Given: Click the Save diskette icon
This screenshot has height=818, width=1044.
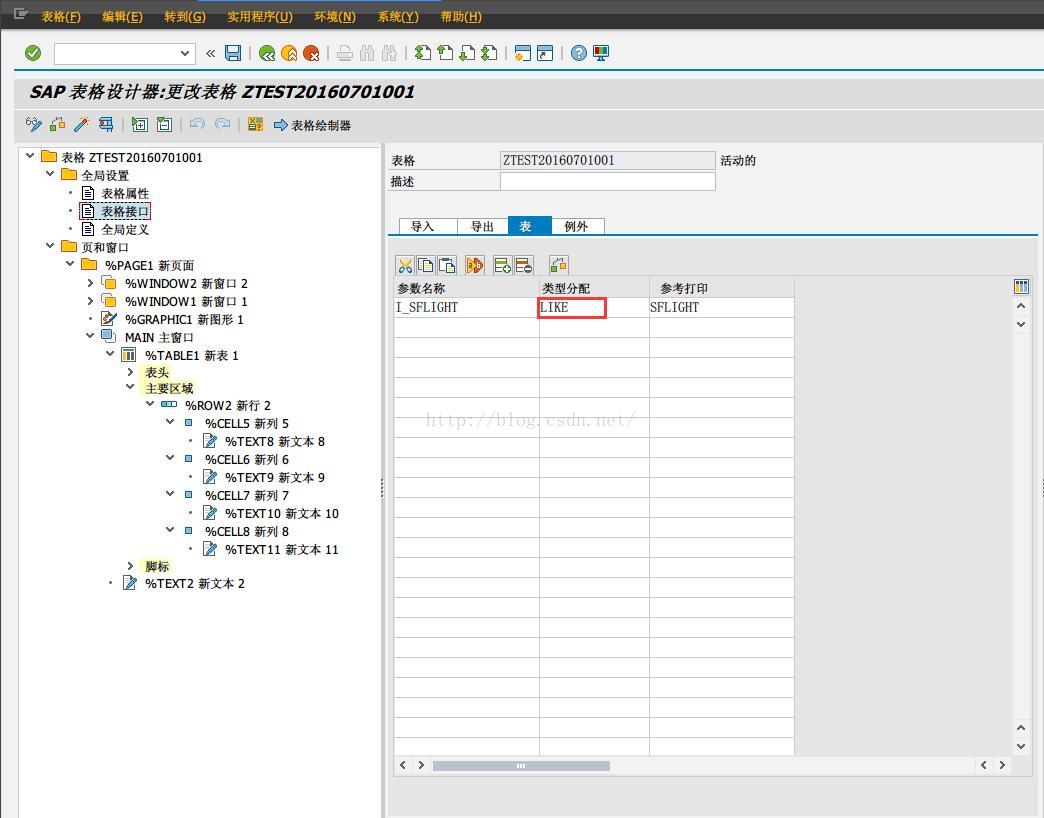Looking at the screenshot, I should [233, 53].
